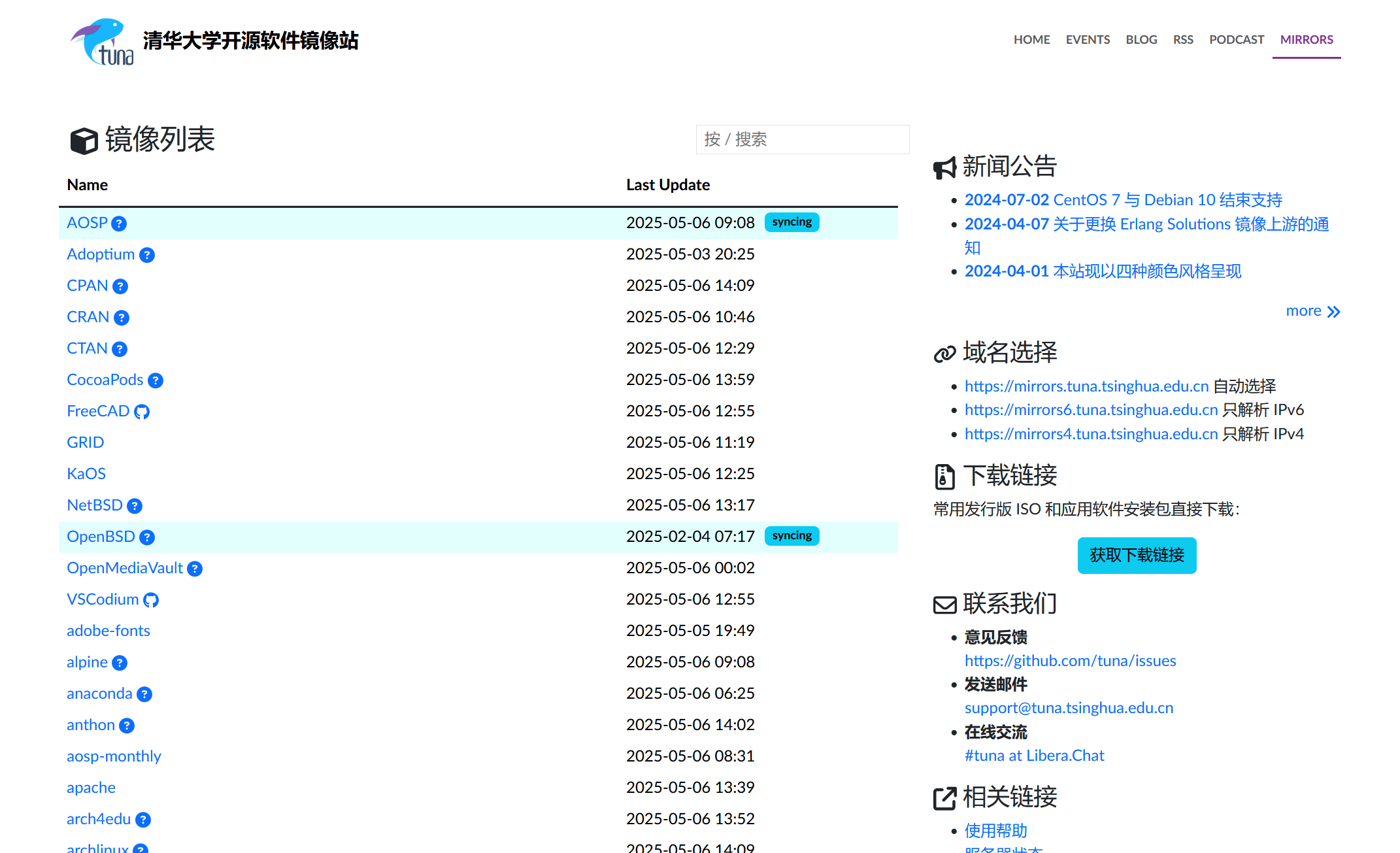This screenshot has width=1400, height=853.
Task: Open the help icon next to anaconda
Action: coord(144,694)
